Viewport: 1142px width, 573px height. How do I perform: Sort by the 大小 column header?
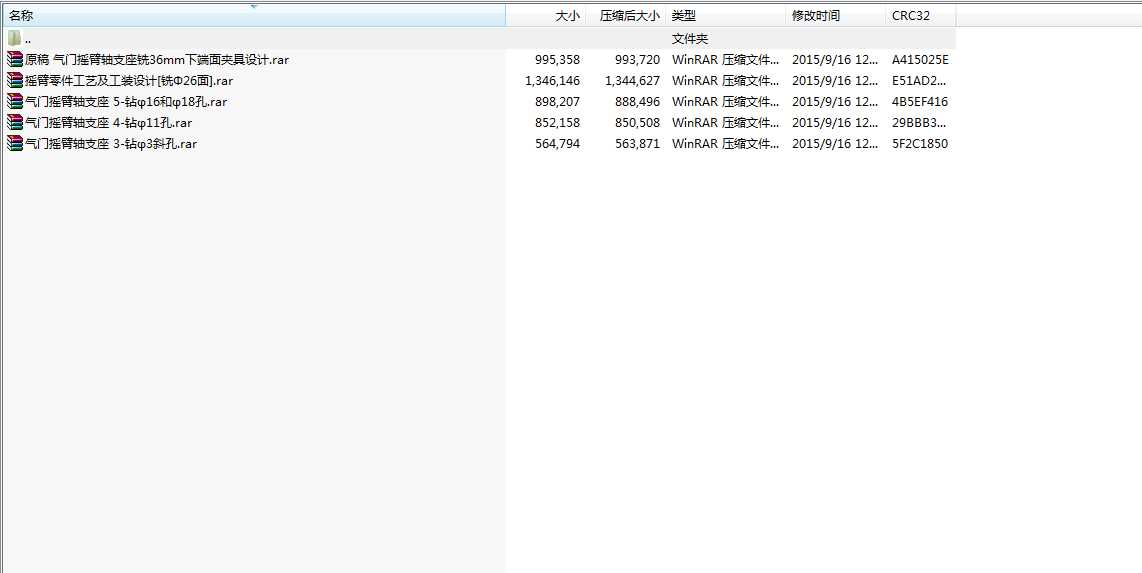[x=546, y=16]
